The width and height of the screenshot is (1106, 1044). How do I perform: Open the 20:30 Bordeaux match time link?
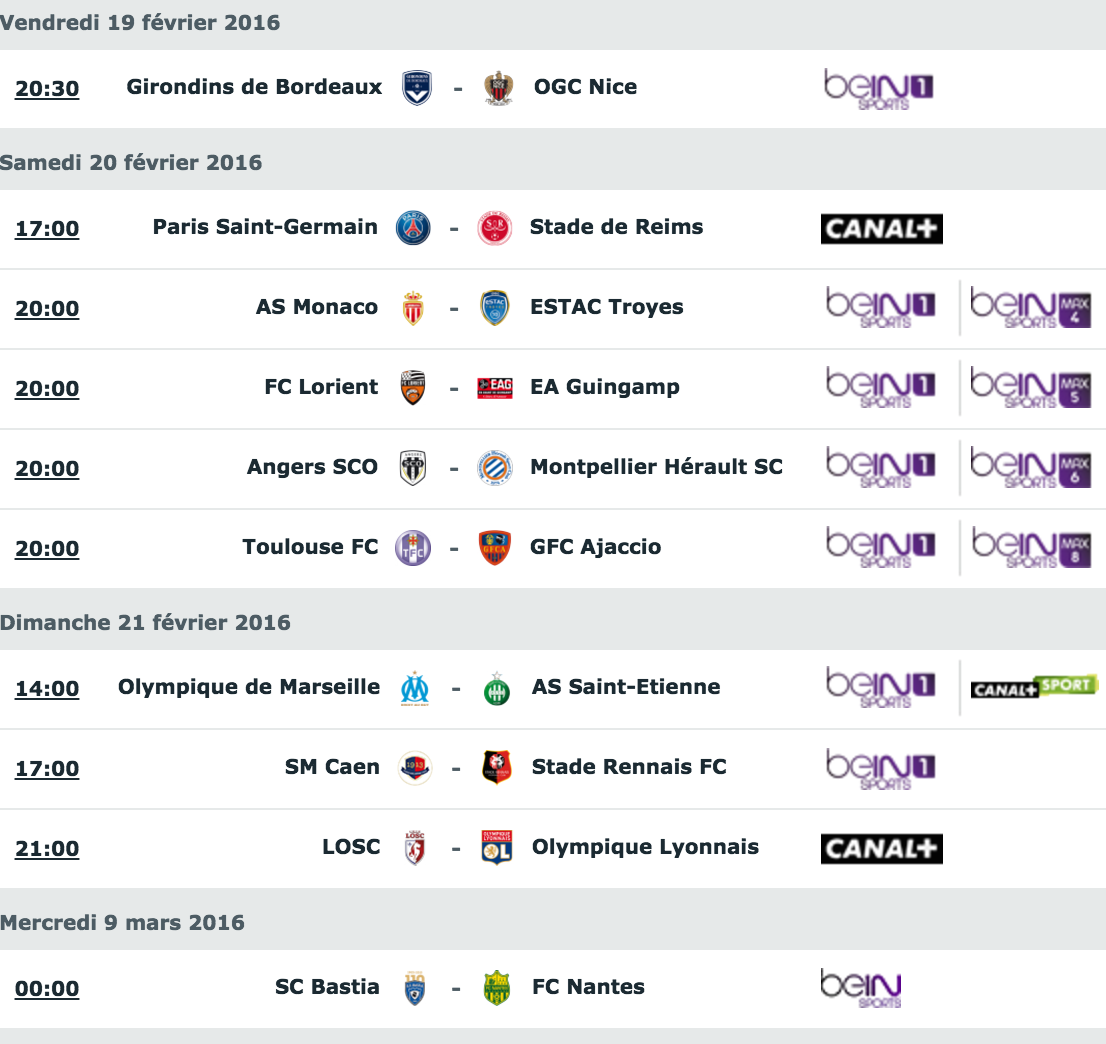[x=47, y=89]
